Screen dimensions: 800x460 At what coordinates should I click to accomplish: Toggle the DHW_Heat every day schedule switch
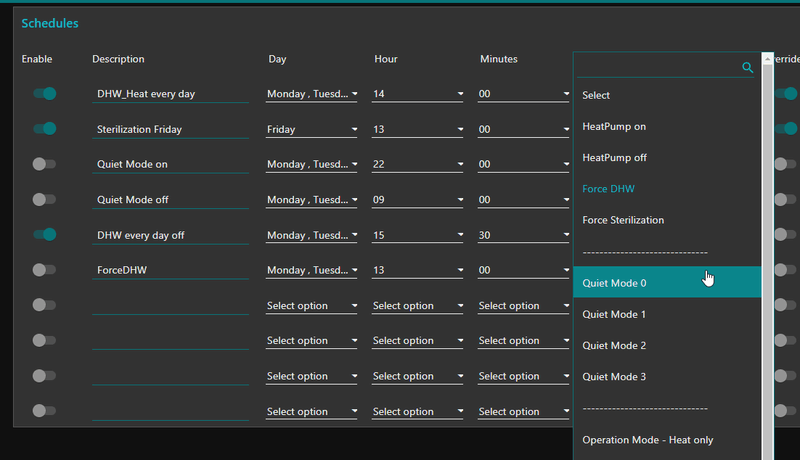44,94
